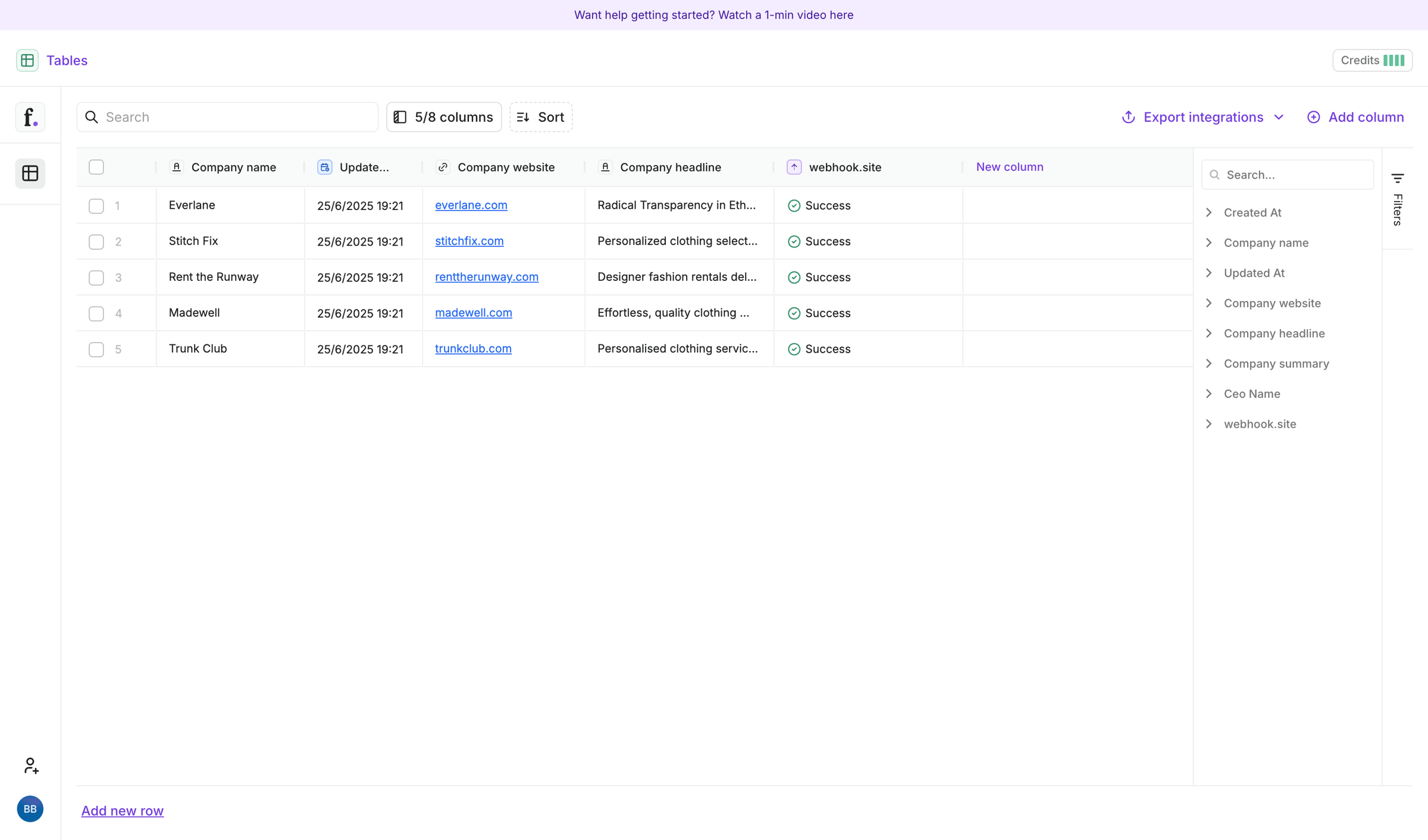
Task: Open the Tables breadcrumb link
Action: [67, 60]
